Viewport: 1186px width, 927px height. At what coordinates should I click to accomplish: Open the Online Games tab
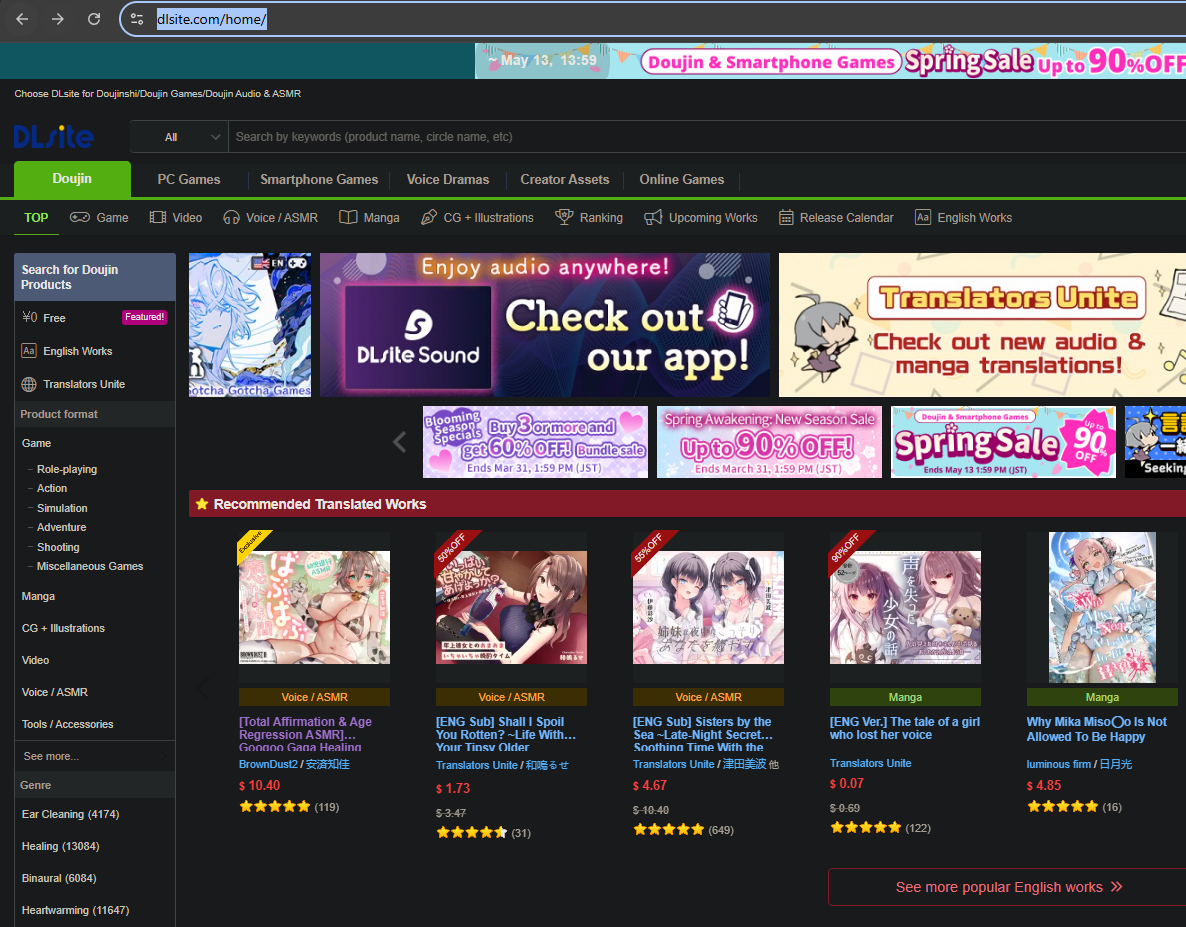click(x=681, y=179)
